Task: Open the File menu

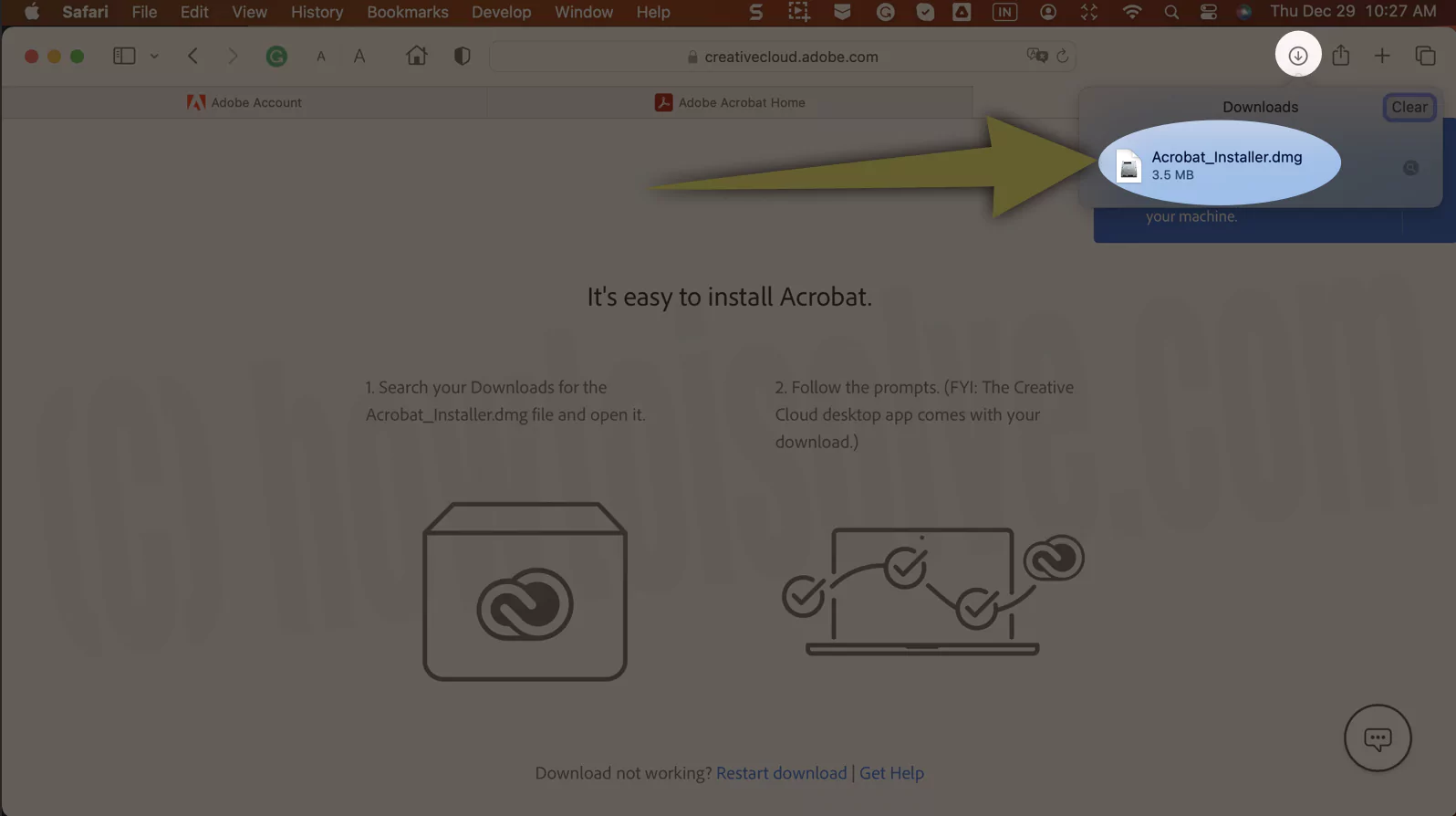Action: [144, 12]
